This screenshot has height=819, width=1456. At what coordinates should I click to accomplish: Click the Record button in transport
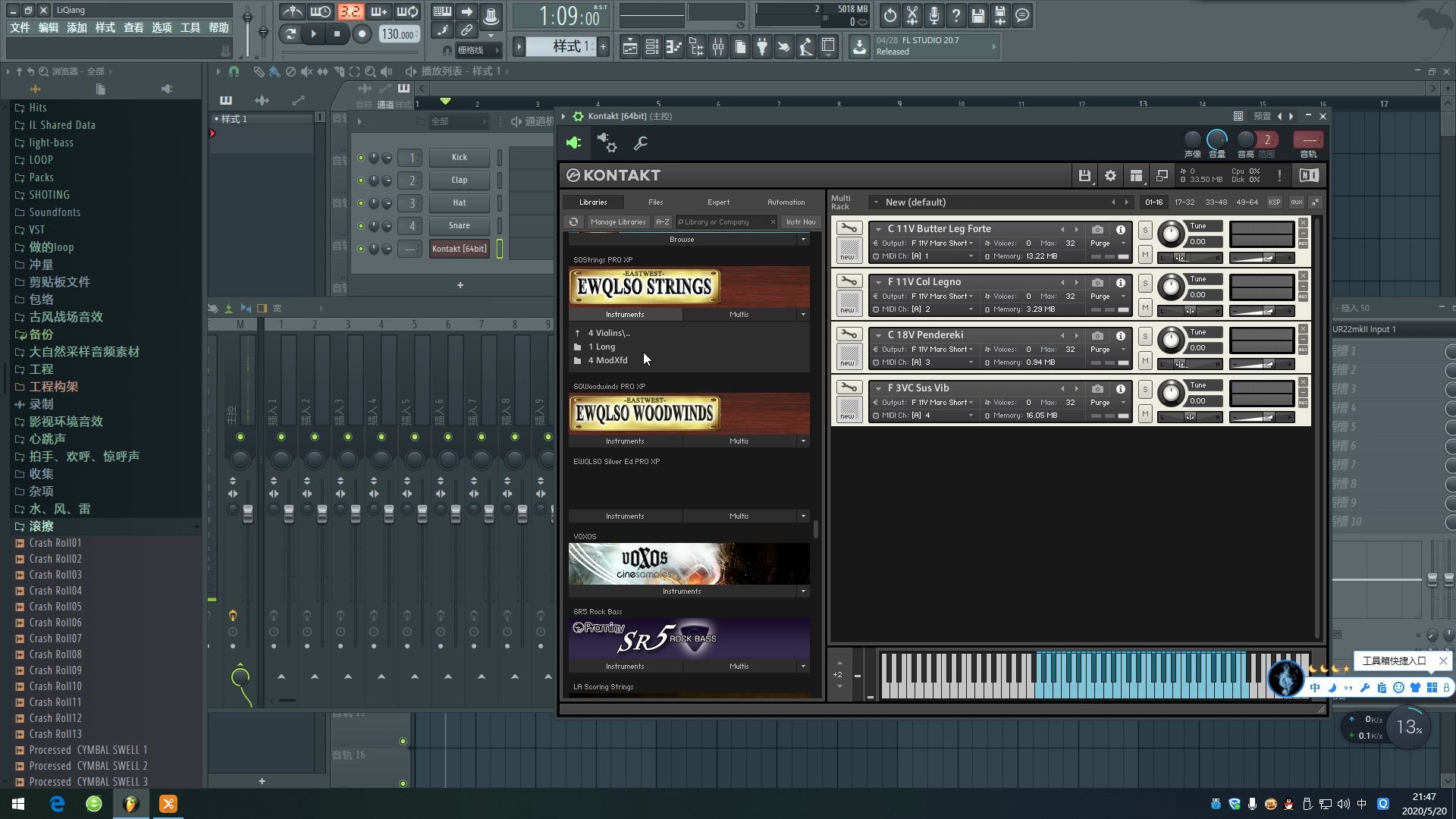click(362, 33)
